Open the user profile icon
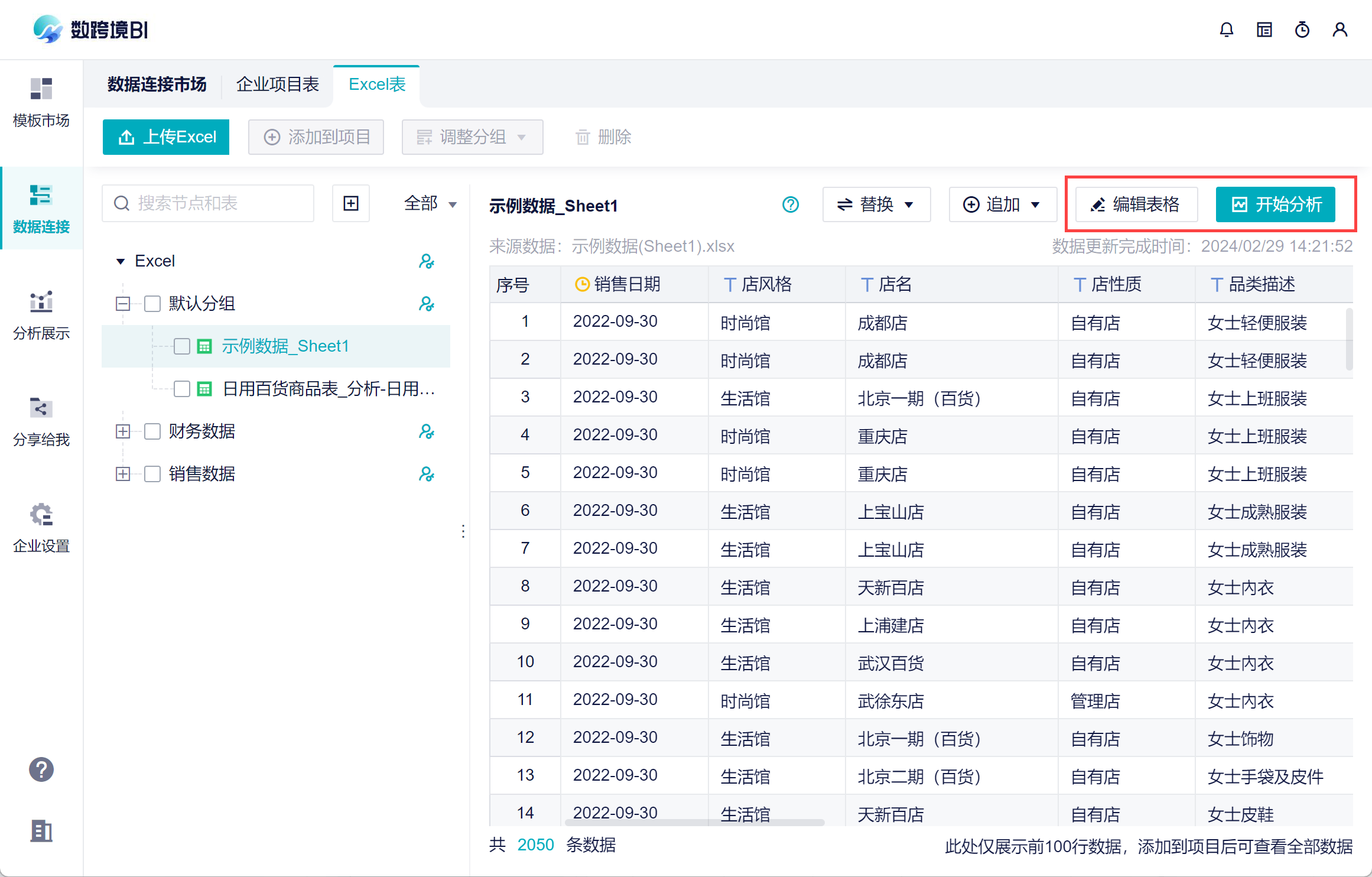The width and height of the screenshot is (1372, 877). [x=1340, y=30]
